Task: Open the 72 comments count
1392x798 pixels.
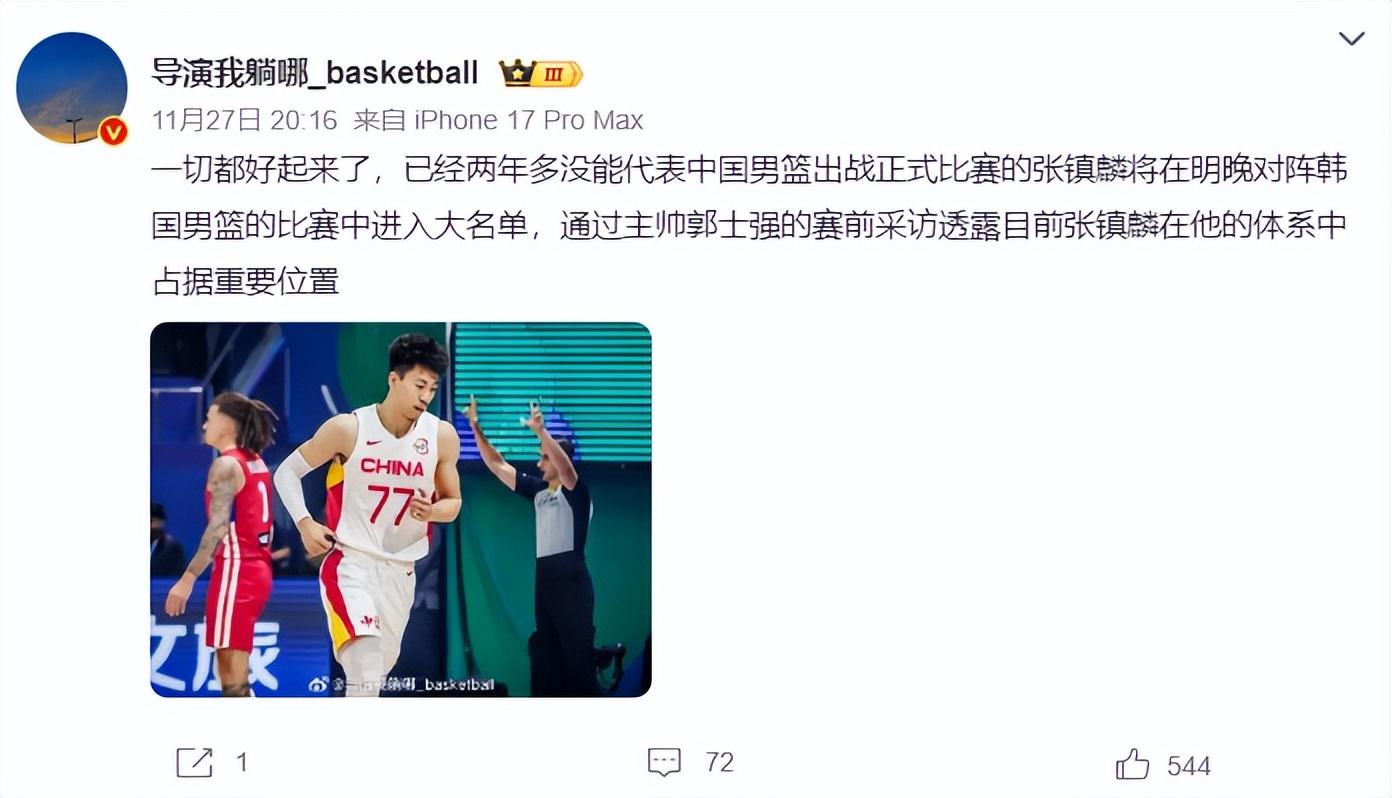Action: click(719, 762)
